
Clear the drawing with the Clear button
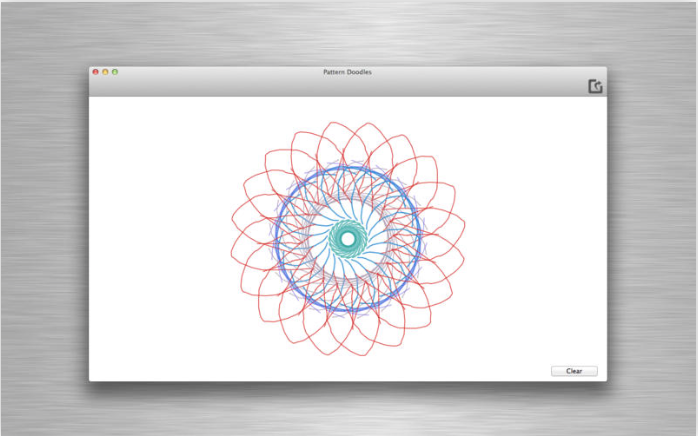574,371
